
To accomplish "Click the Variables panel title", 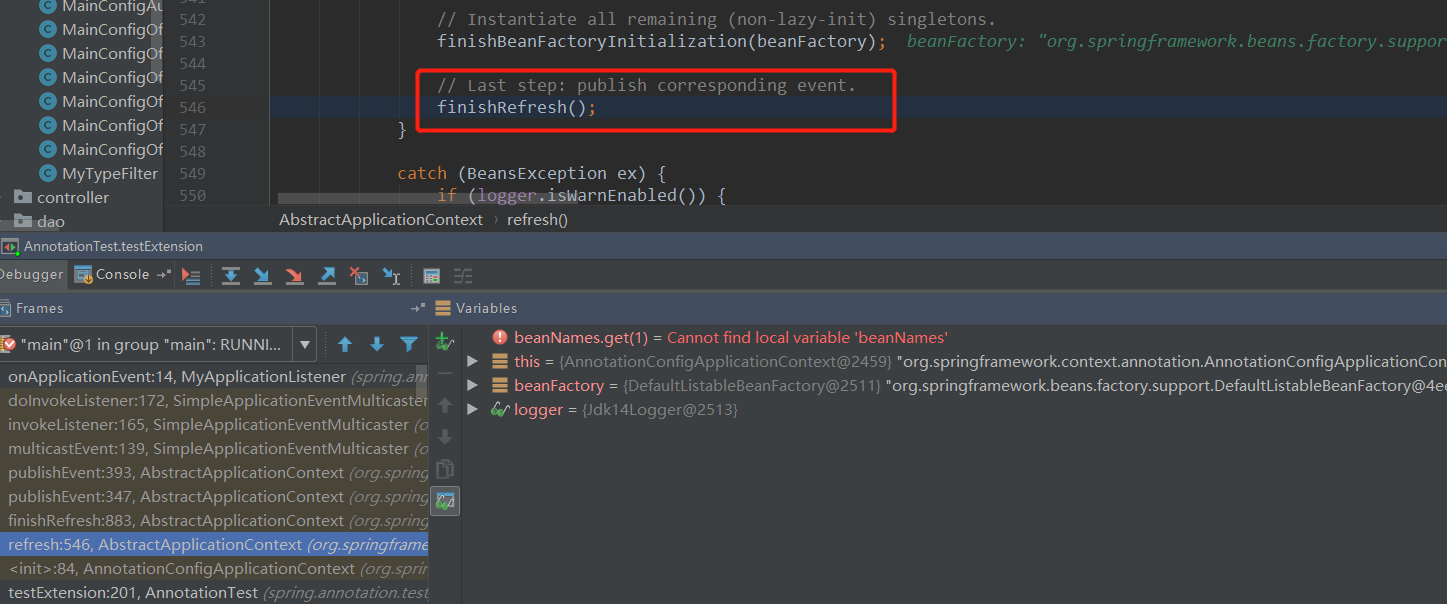I will [486, 308].
